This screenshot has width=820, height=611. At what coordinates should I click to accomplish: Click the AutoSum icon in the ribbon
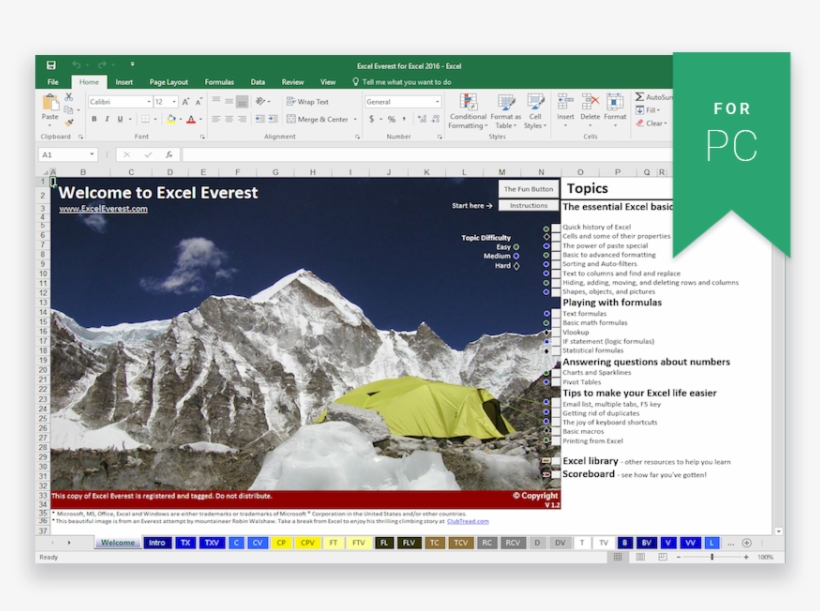(x=640, y=97)
